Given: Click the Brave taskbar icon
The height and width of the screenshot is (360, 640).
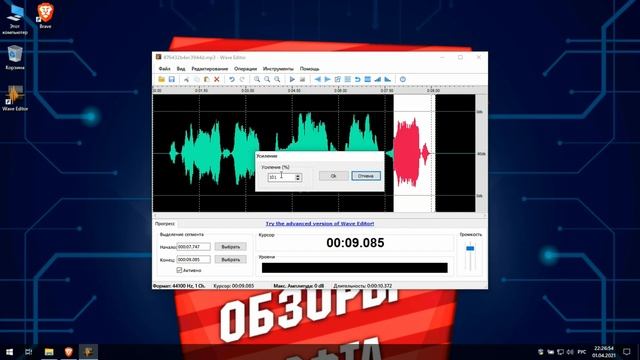Looking at the screenshot, I should [69, 351].
